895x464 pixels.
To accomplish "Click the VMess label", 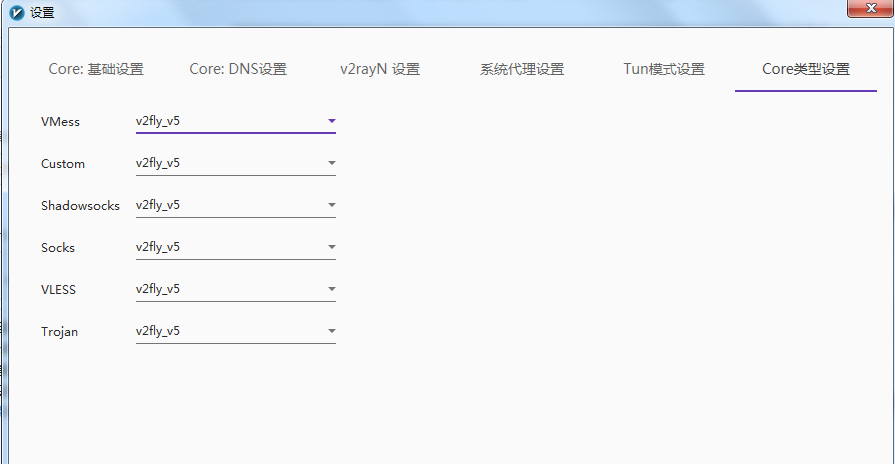I will click(x=61, y=122).
